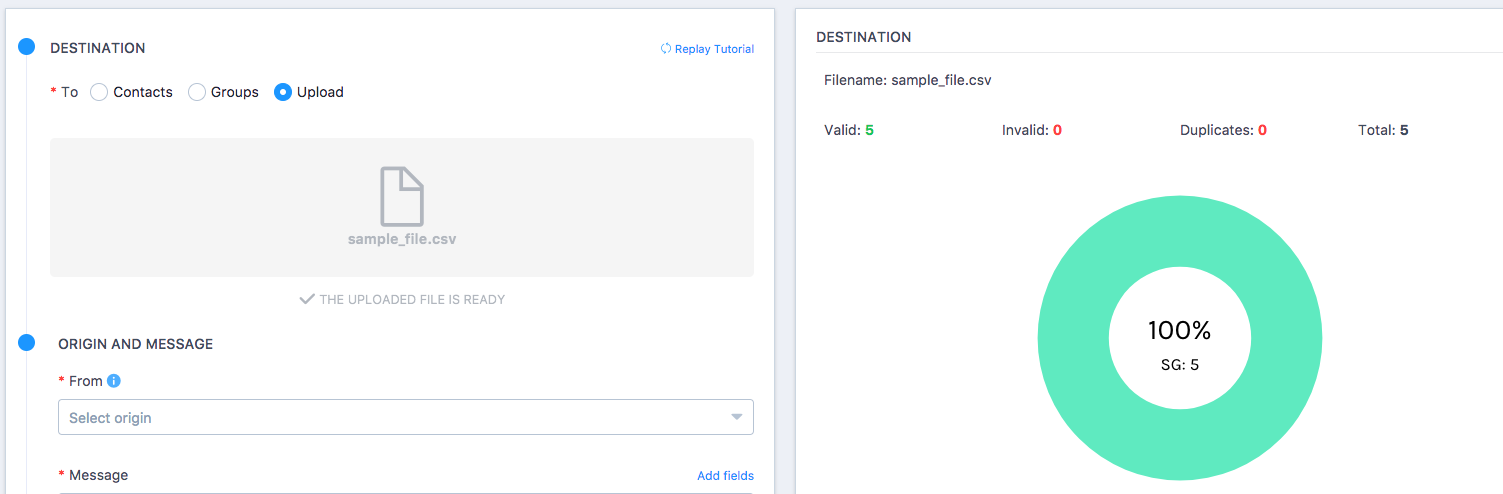The height and width of the screenshot is (494, 1503).
Task: Click the replay icon beside Replay Tutorial
Action: click(666, 48)
